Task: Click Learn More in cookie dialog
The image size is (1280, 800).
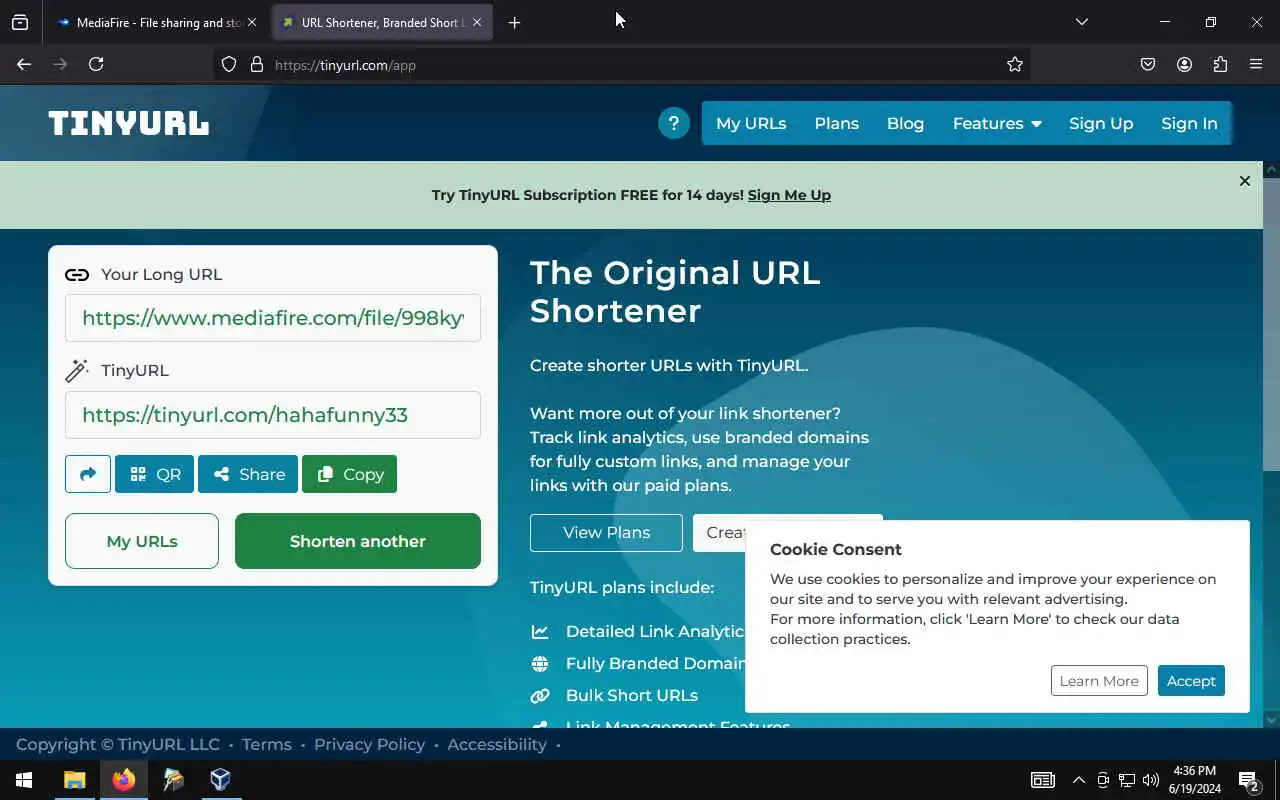Action: coord(1099,681)
